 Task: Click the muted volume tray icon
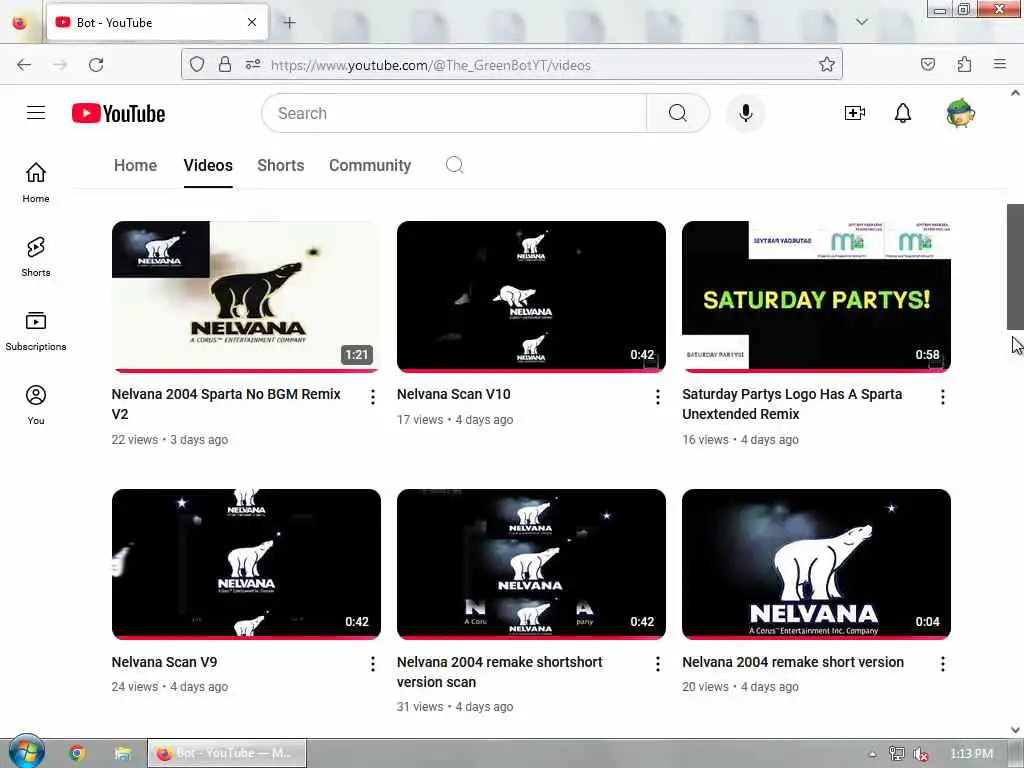pos(921,754)
